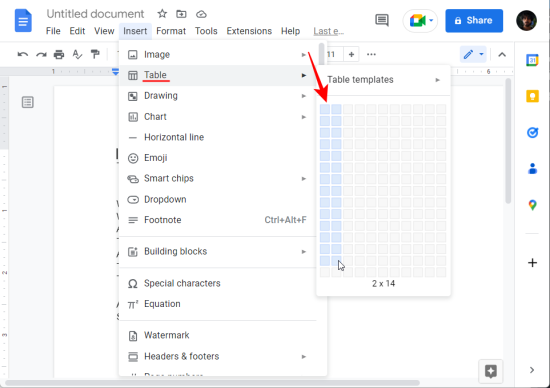Click the blue Share button
The height and width of the screenshot is (388, 550).
[x=474, y=21]
